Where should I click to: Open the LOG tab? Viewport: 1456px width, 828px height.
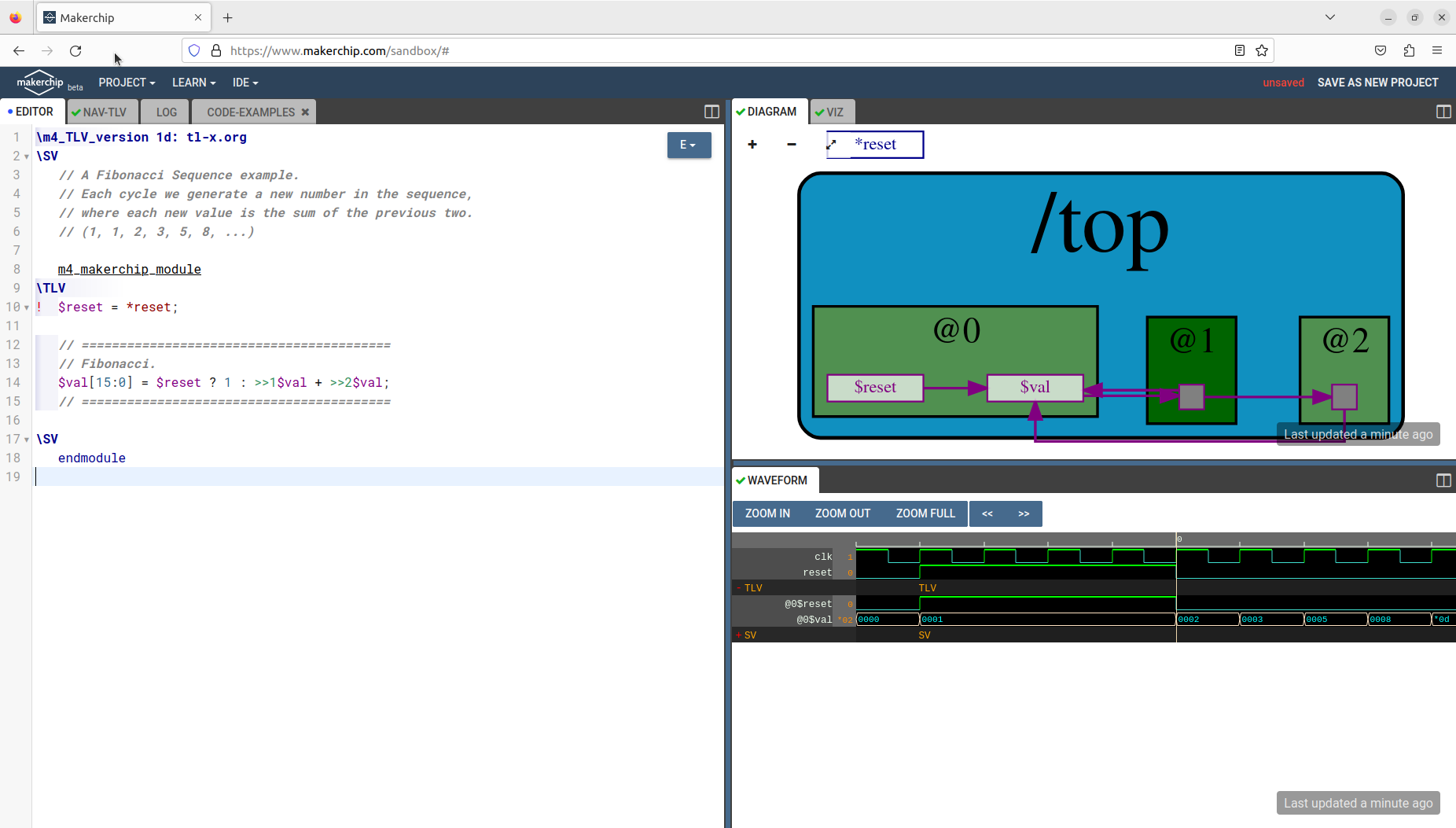coord(166,112)
